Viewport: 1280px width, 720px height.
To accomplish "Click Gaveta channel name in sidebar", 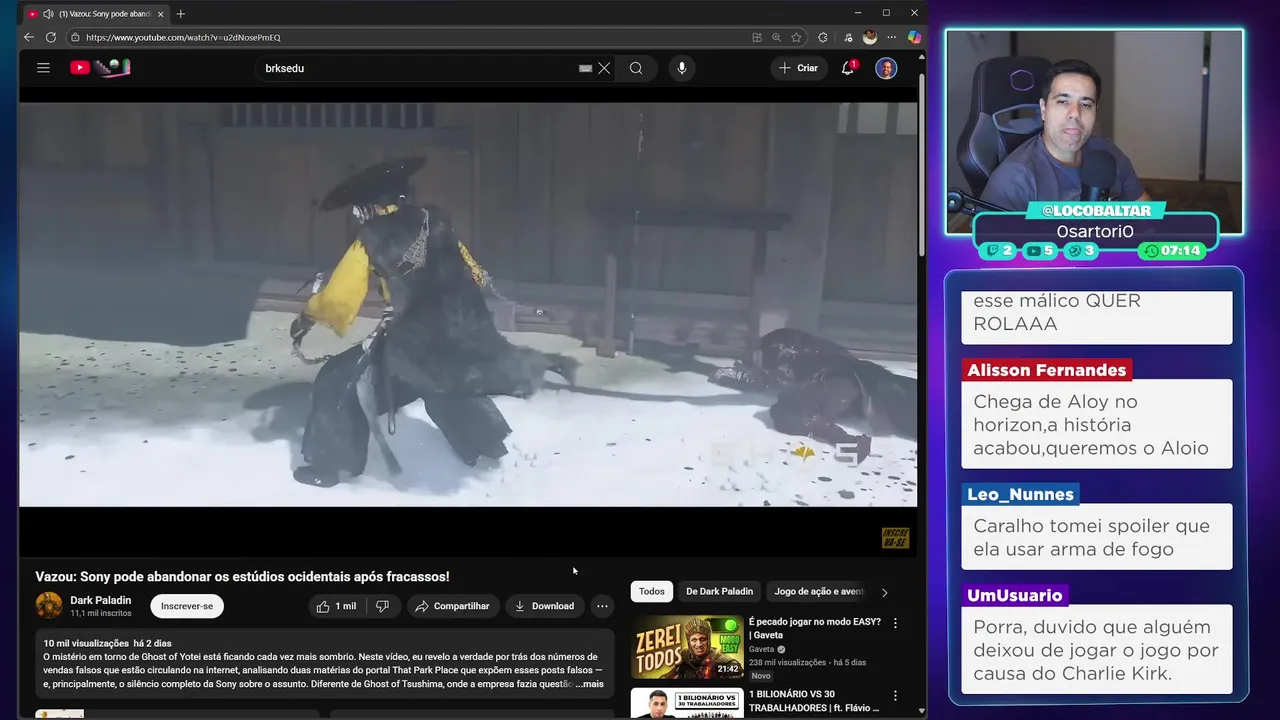I will pyautogui.click(x=762, y=649).
